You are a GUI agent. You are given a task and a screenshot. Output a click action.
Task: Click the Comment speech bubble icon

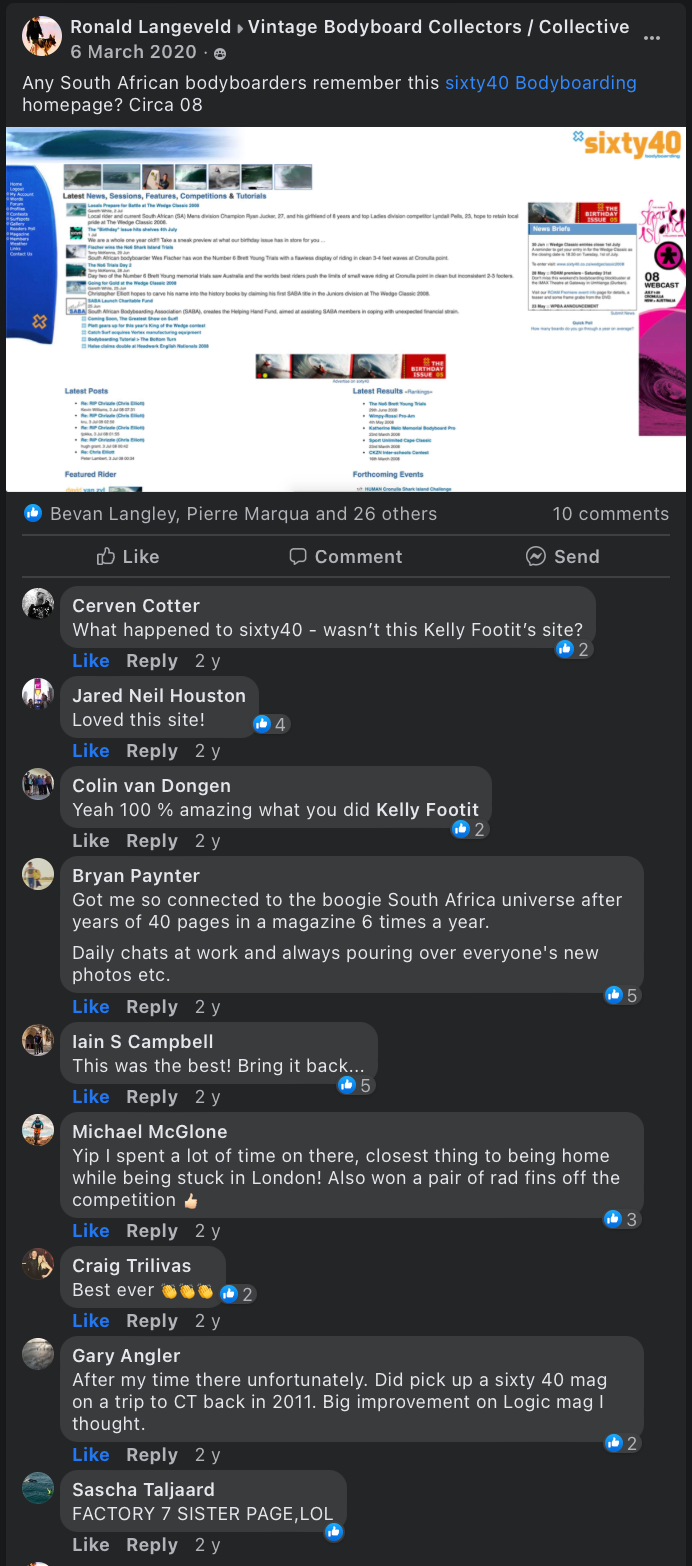pos(297,557)
